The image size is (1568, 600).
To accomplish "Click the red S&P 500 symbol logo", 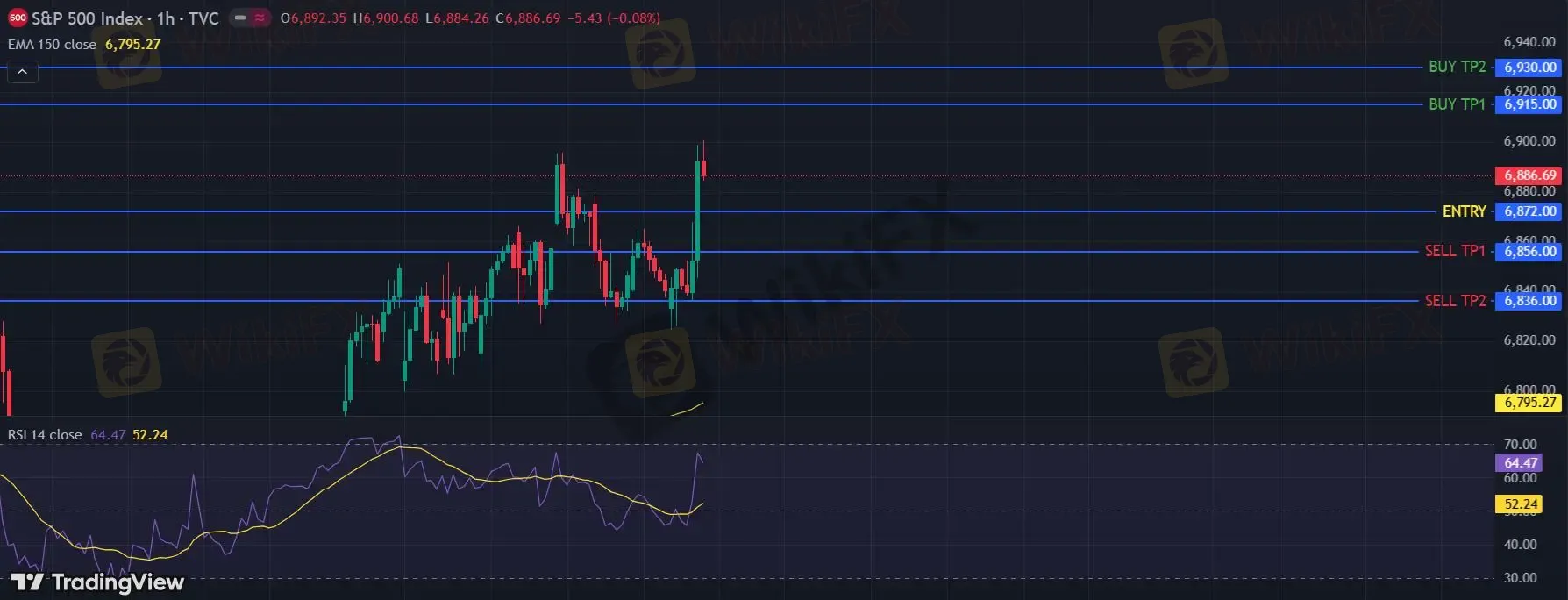I will pos(18,18).
